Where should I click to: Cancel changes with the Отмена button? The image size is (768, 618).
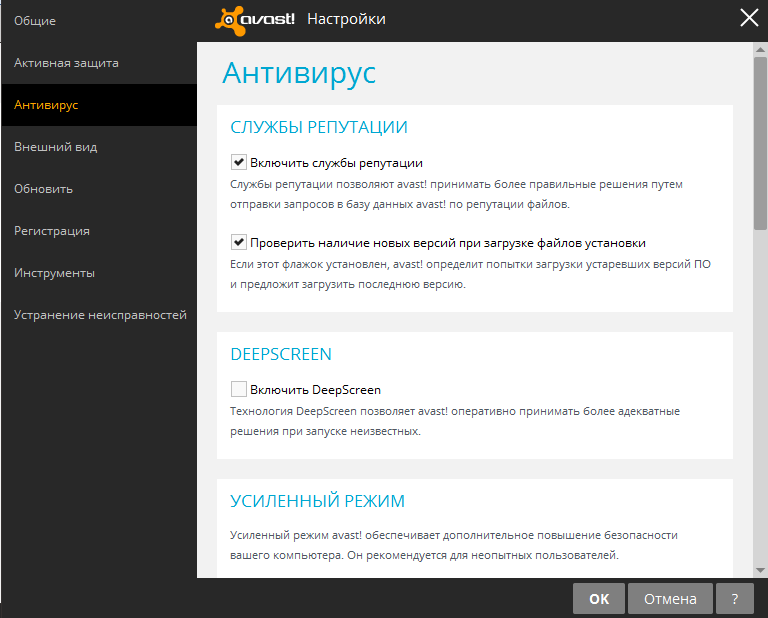pyautogui.click(x=670, y=598)
